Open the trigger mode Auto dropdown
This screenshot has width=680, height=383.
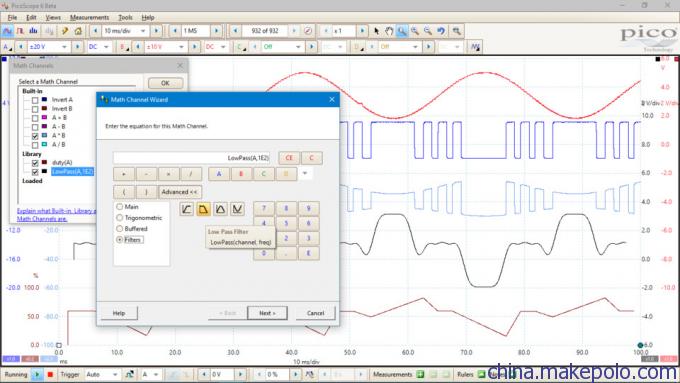point(115,374)
